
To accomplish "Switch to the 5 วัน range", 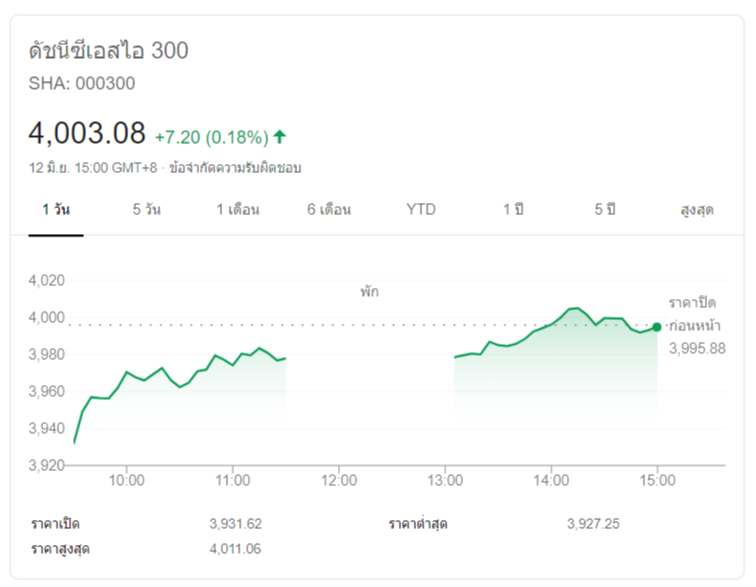I will pyautogui.click(x=146, y=210).
